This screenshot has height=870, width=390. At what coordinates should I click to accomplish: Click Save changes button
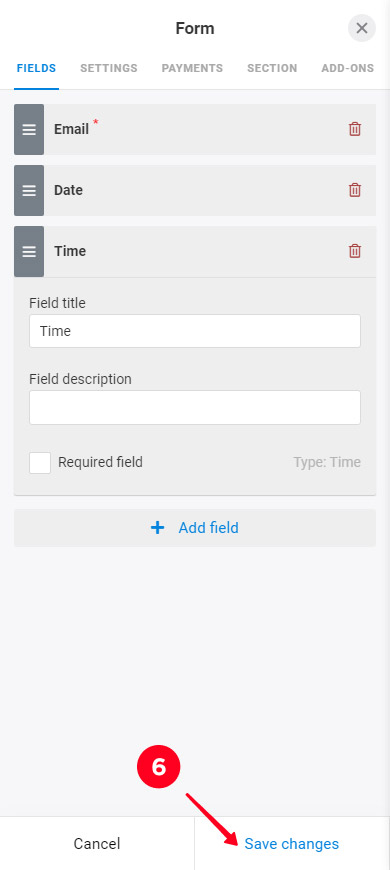click(292, 844)
